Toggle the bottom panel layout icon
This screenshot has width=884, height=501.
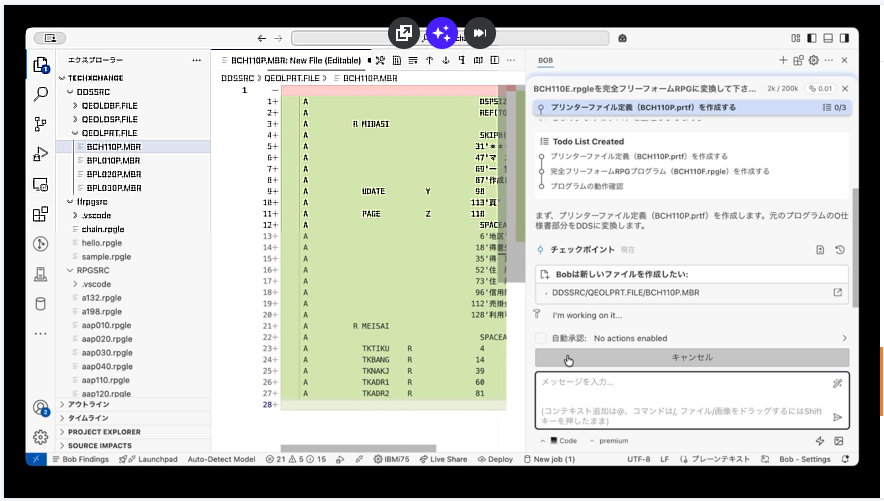(828, 38)
